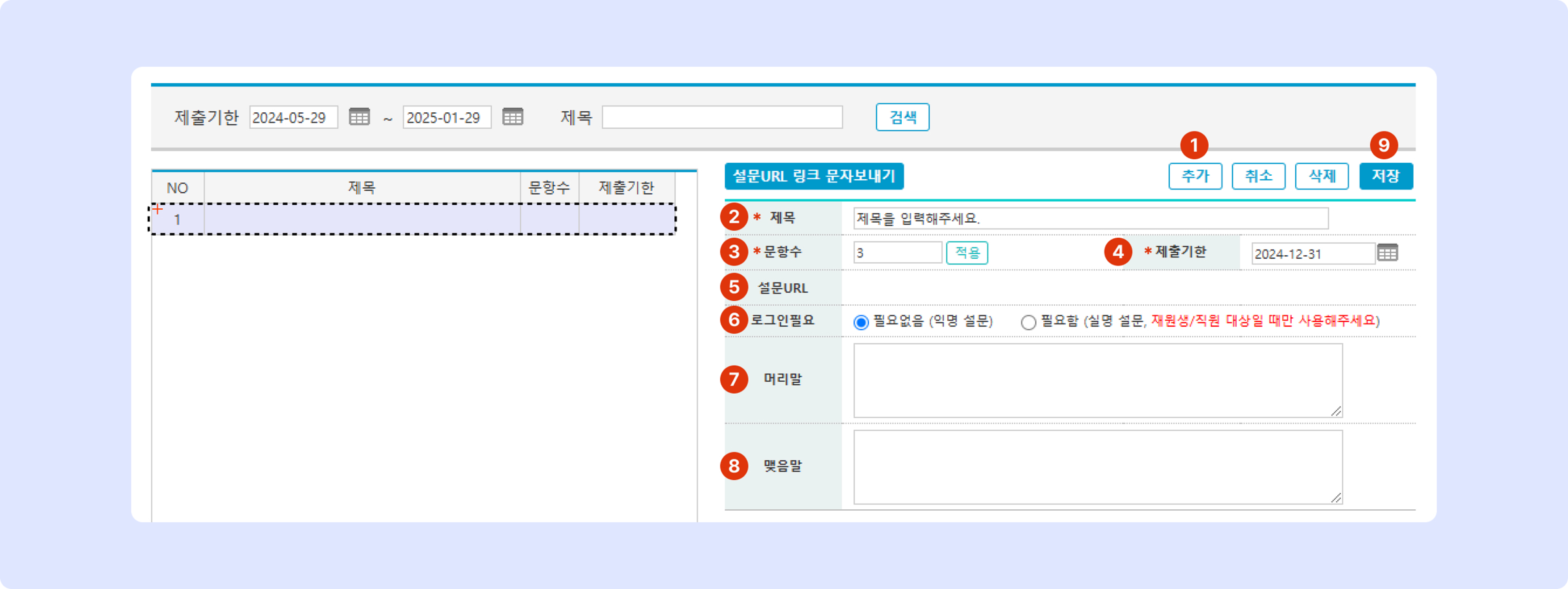This screenshot has width=1568, height=589.
Task: Click the red plus marker on row 1
Action: [x=158, y=209]
